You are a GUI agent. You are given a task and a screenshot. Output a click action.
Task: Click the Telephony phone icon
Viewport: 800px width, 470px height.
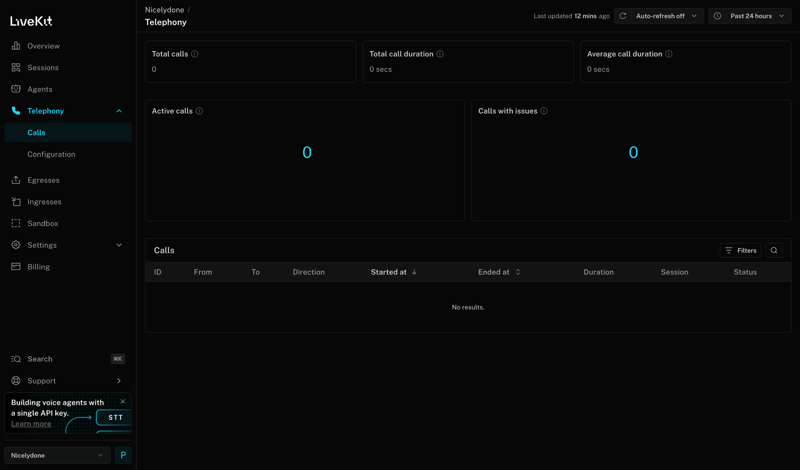tap(16, 111)
